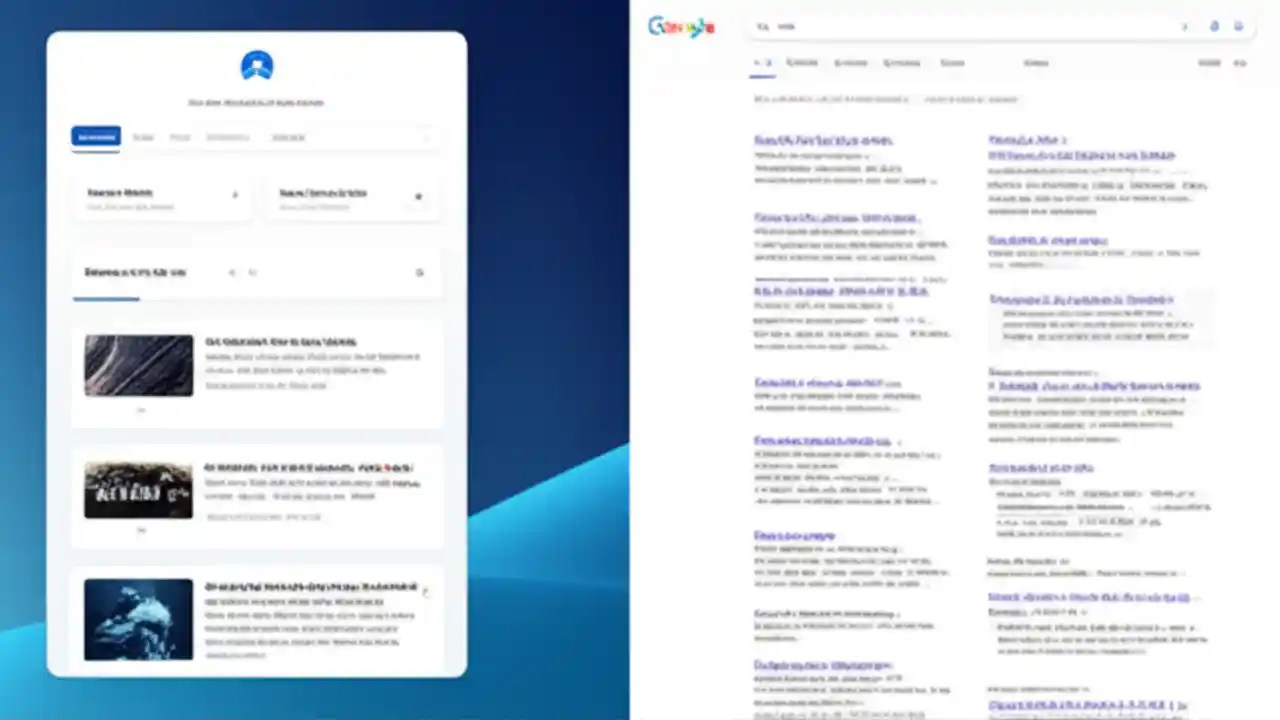Open the left carousel navigation chevron
1280x720 pixels.
232,272
